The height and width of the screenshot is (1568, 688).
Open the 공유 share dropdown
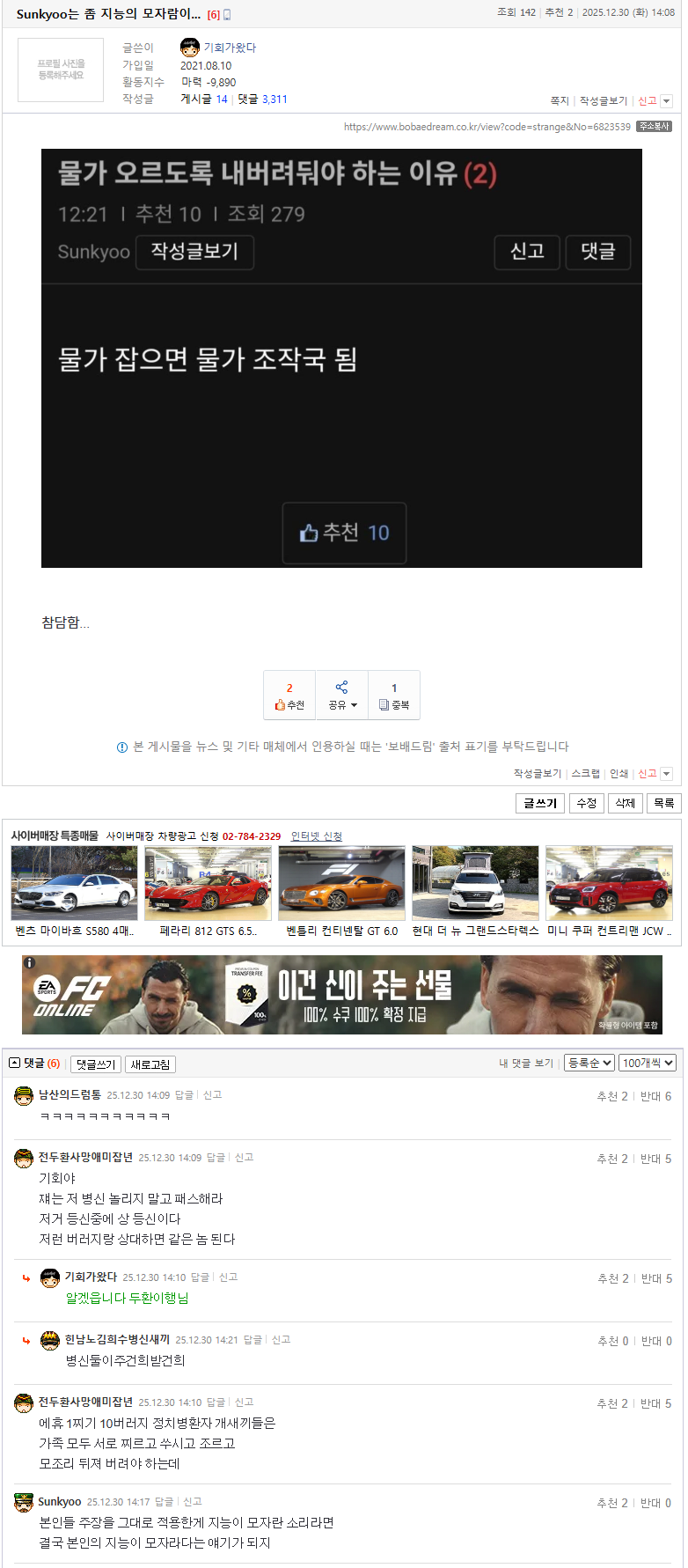(x=342, y=696)
